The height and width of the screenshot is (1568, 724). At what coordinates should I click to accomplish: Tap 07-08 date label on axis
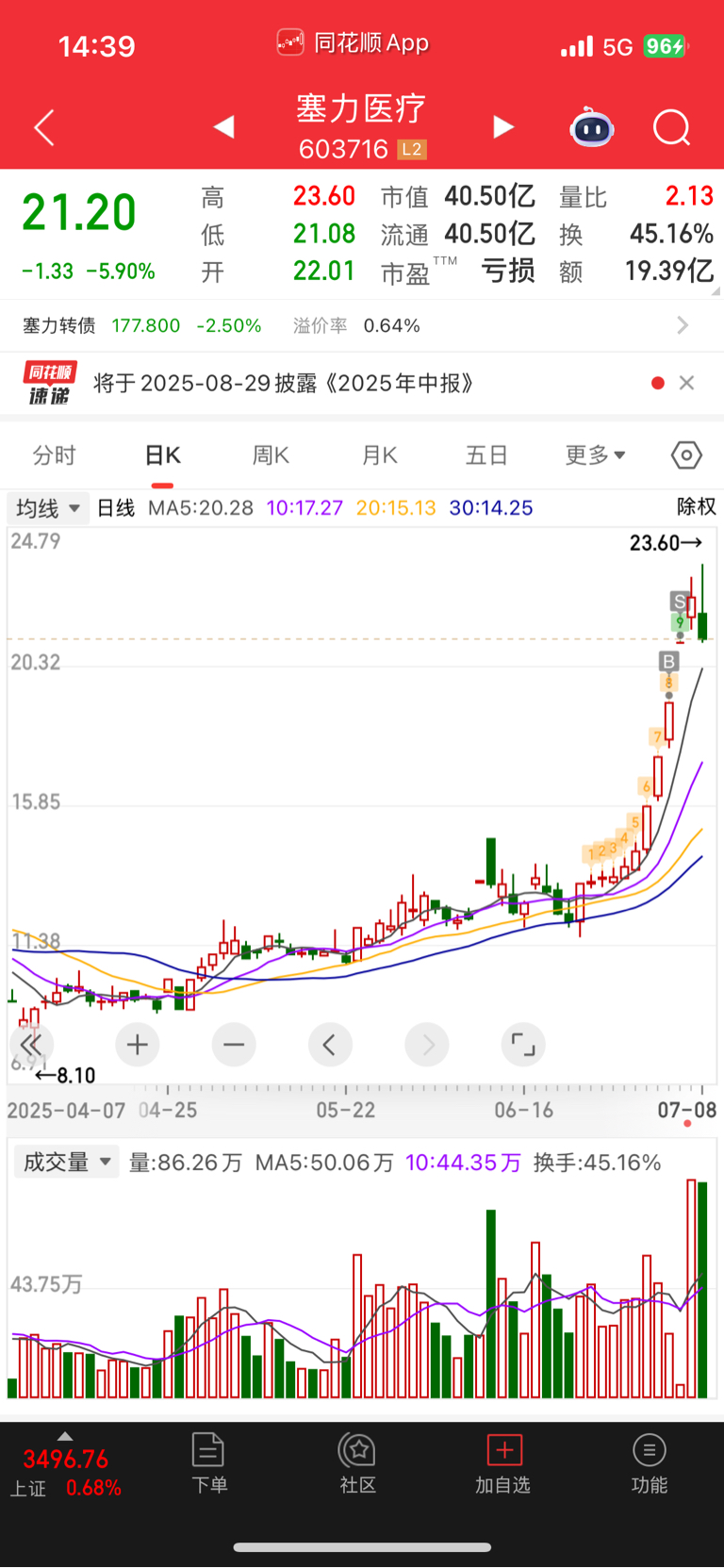tap(687, 1110)
